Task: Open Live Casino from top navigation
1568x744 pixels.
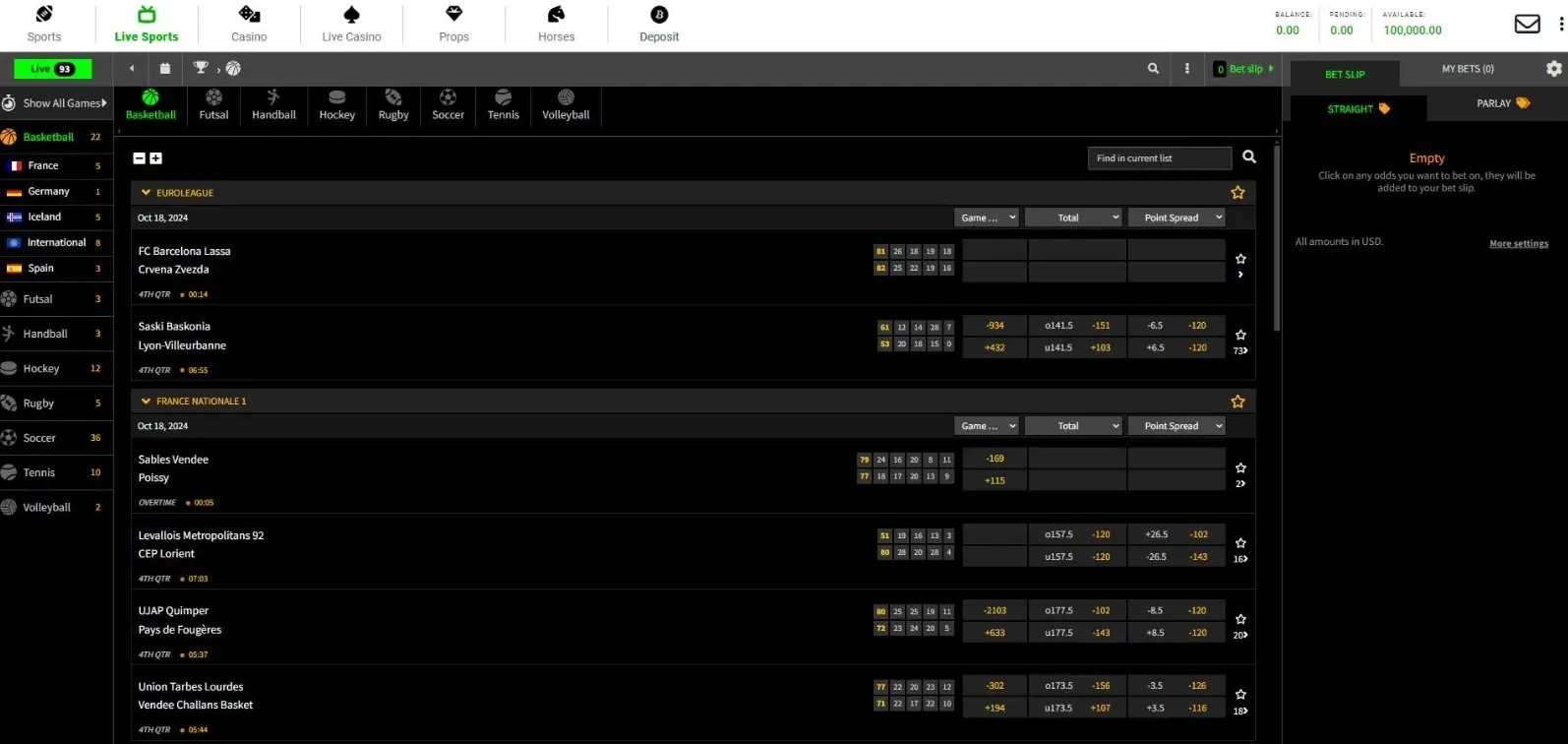Action: click(351, 25)
